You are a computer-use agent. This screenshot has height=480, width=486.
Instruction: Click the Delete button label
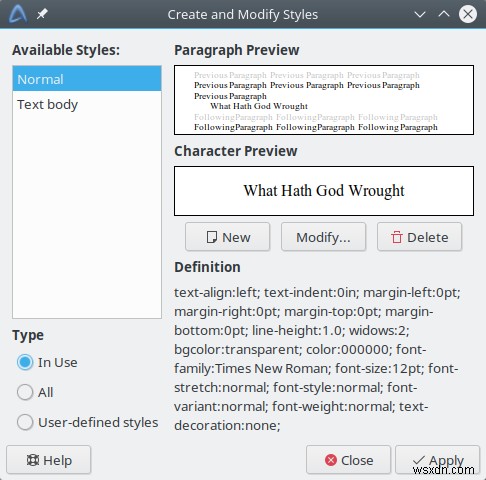point(428,237)
